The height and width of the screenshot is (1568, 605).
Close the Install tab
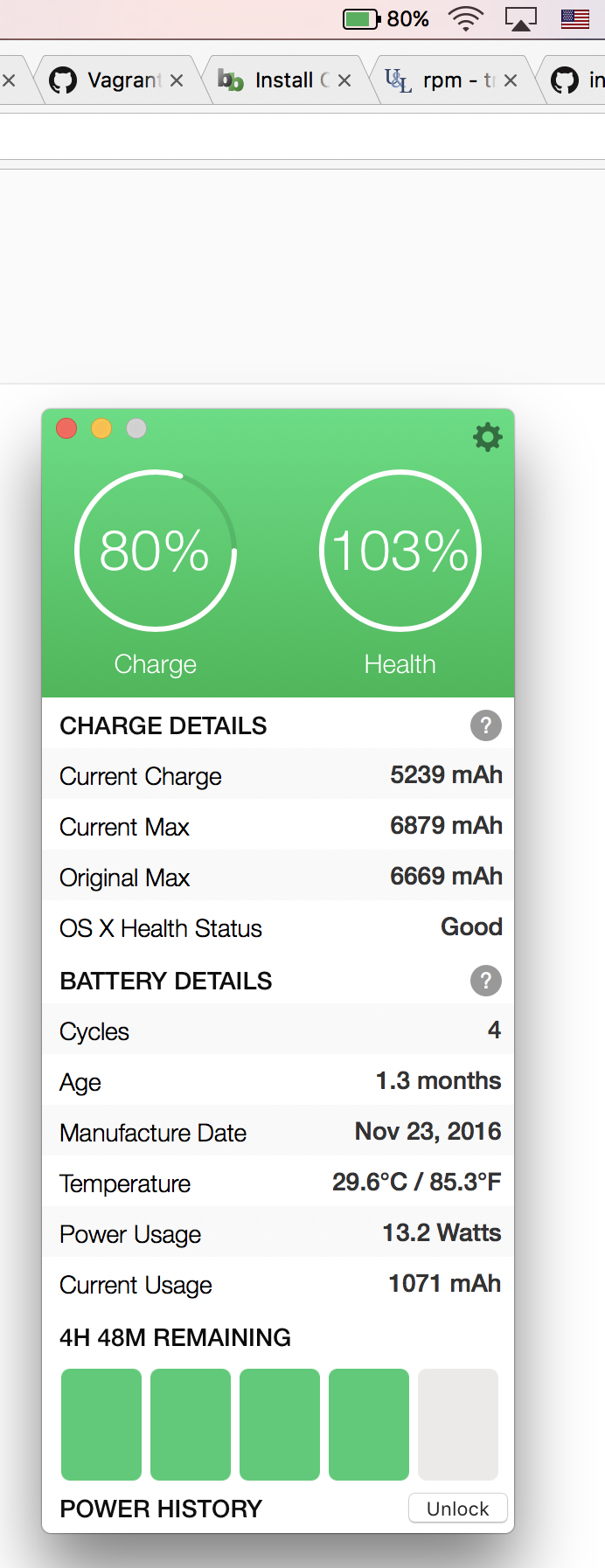click(x=344, y=80)
